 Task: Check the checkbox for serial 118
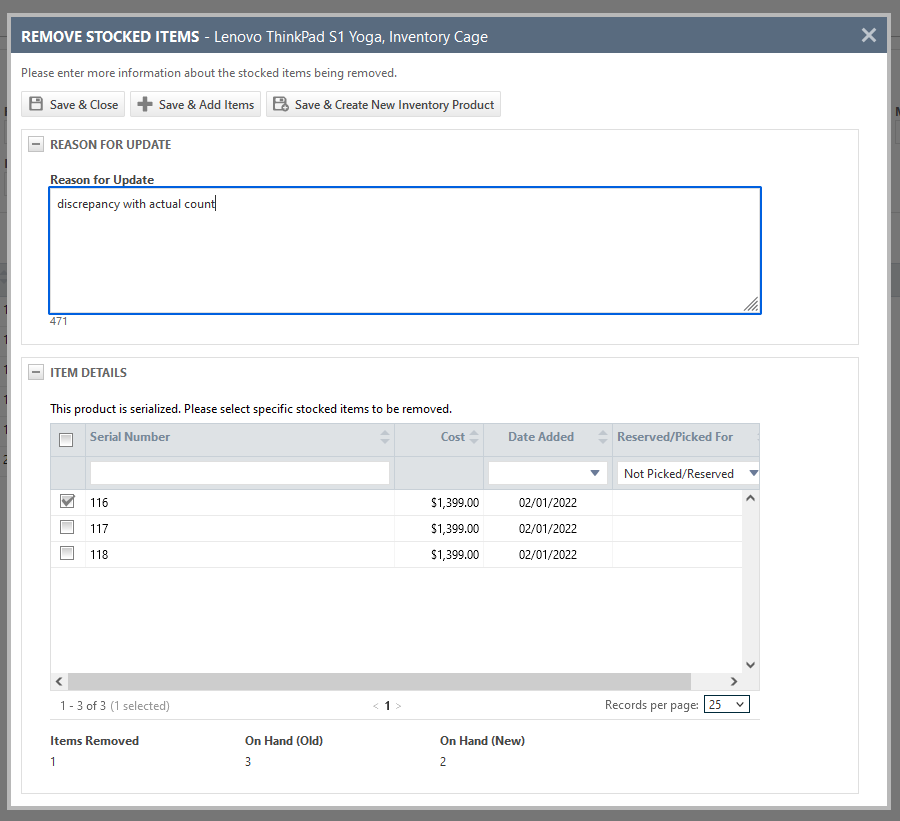pyautogui.click(x=67, y=553)
